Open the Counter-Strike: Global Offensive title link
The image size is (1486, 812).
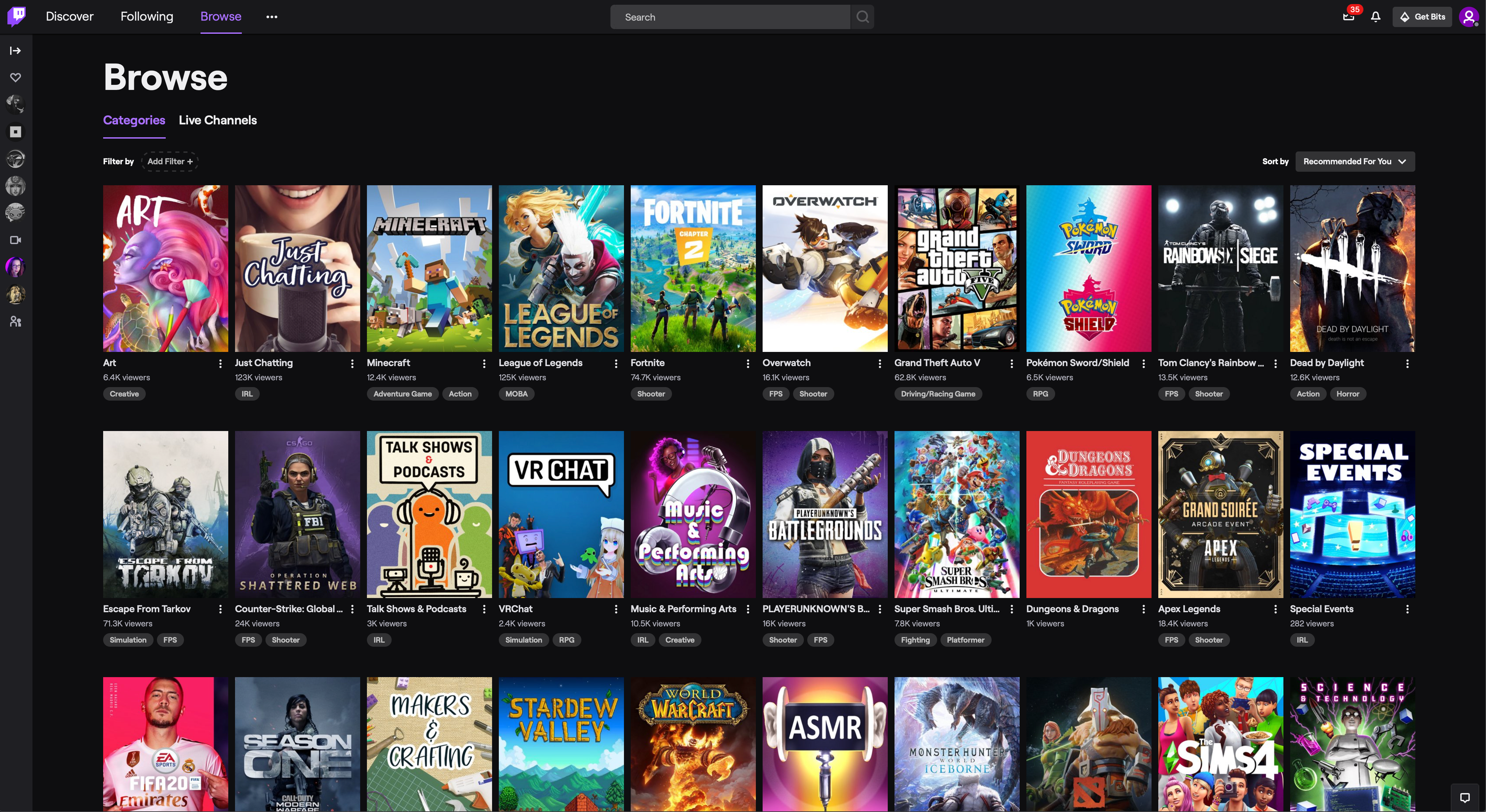tap(288, 609)
